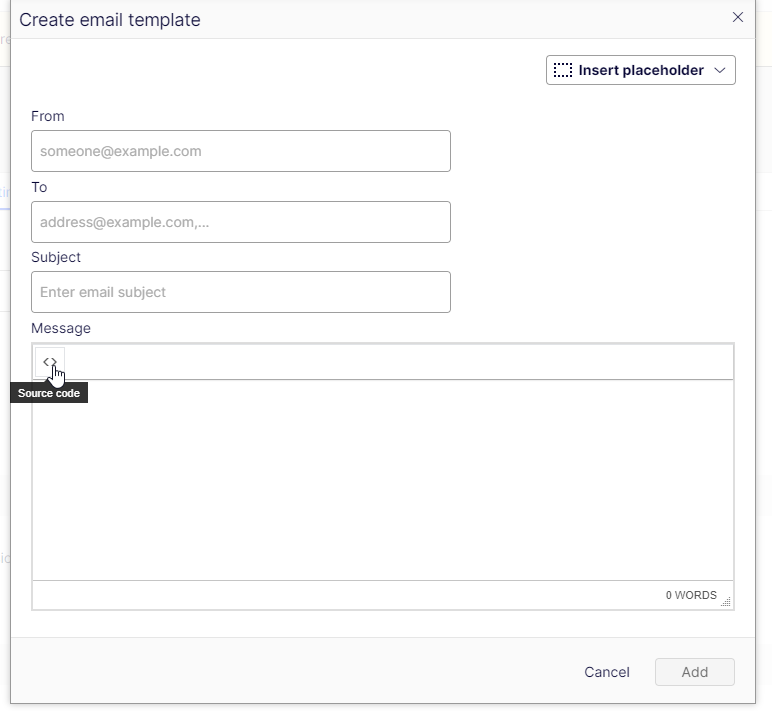Screen dimensions: 772x711
Task: Click the 0 WORDS counter
Action: click(691, 595)
